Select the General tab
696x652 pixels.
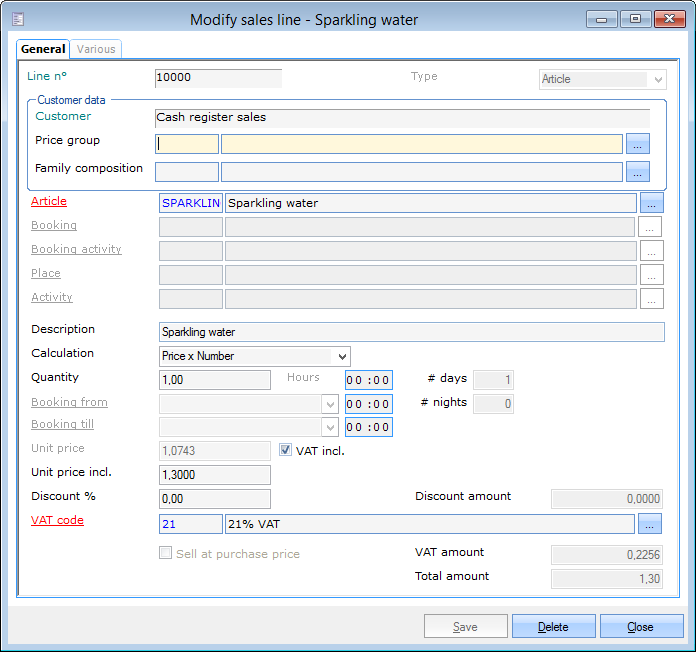point(43,49)
